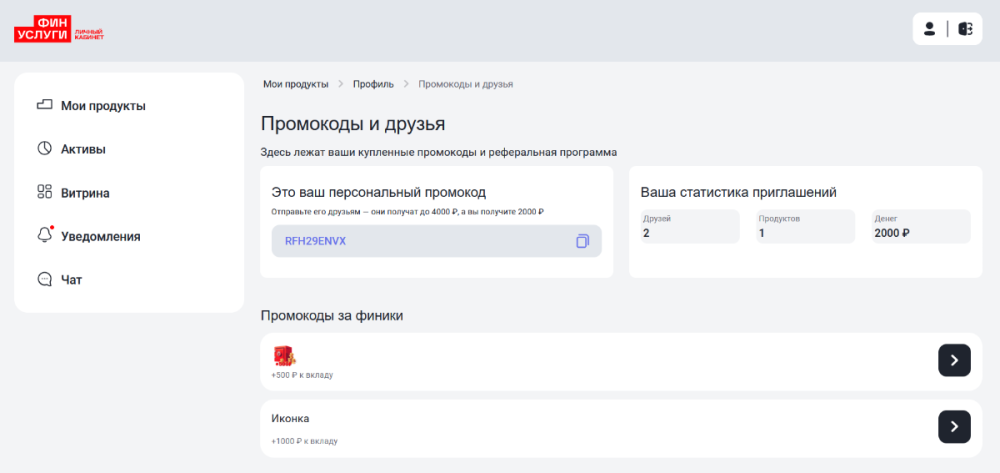
Task: Click Промокоды и друзья breadcrumb
Action: 465,84
